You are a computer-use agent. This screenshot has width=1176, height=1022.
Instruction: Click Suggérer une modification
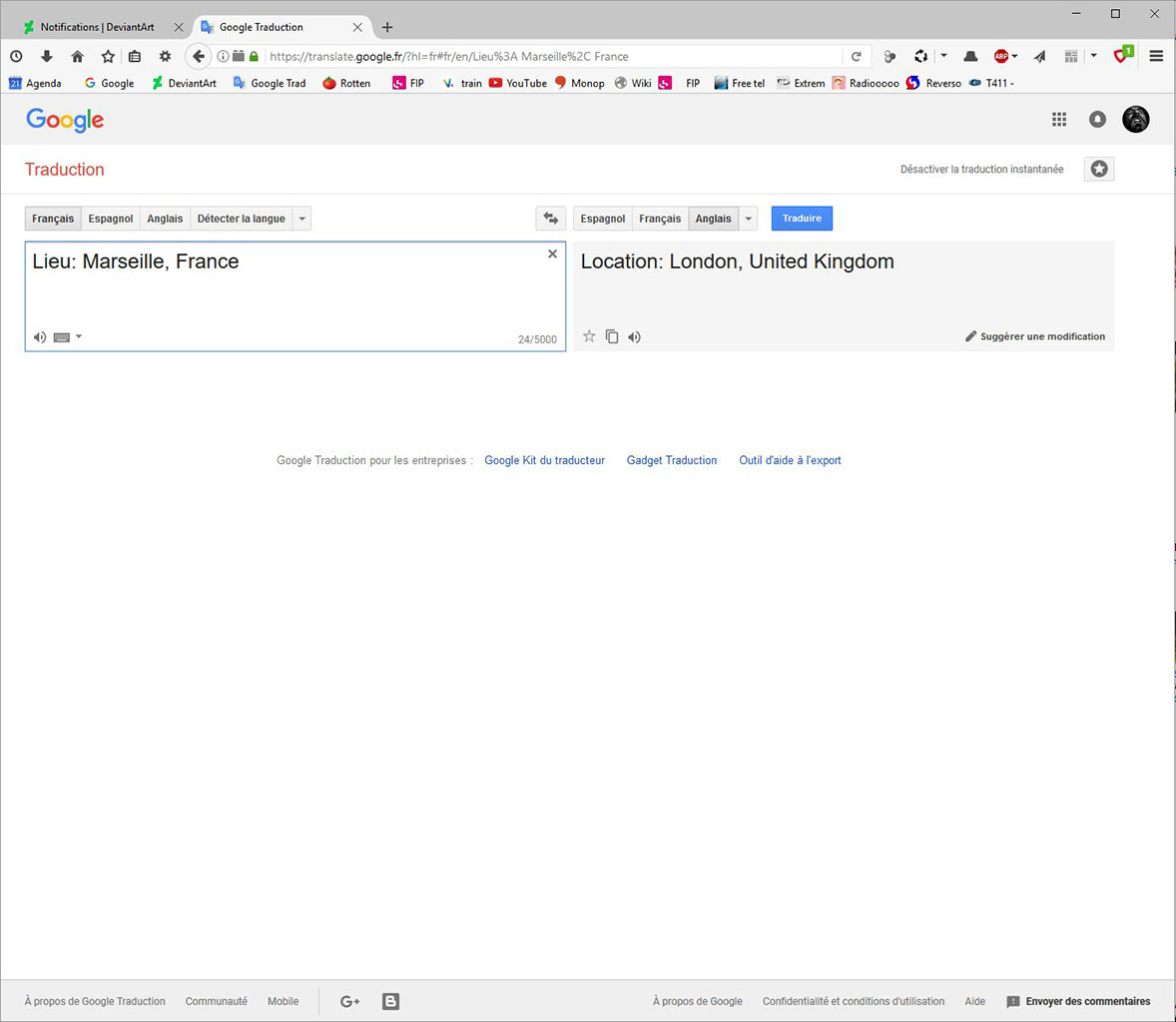point(1035,336)
